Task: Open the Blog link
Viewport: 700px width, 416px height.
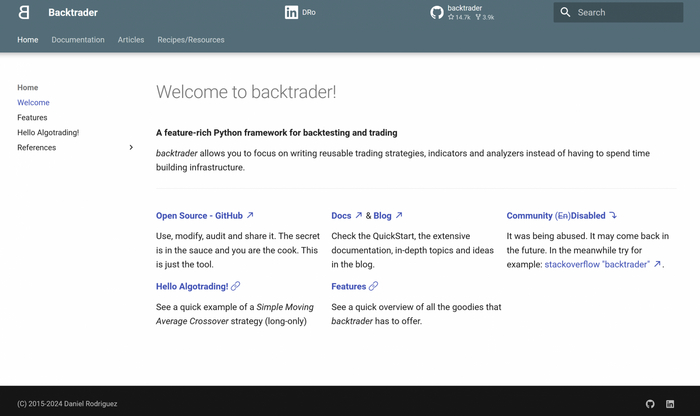Action: [383, 215]
